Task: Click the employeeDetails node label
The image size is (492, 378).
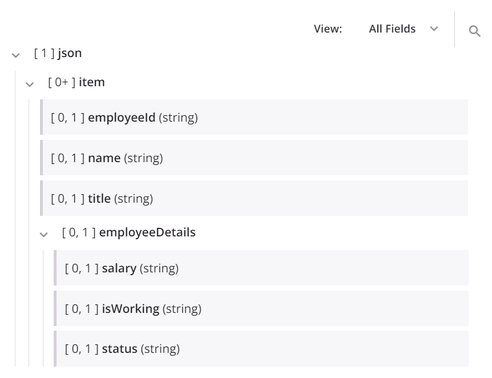Action: click(x=147, y=232)
